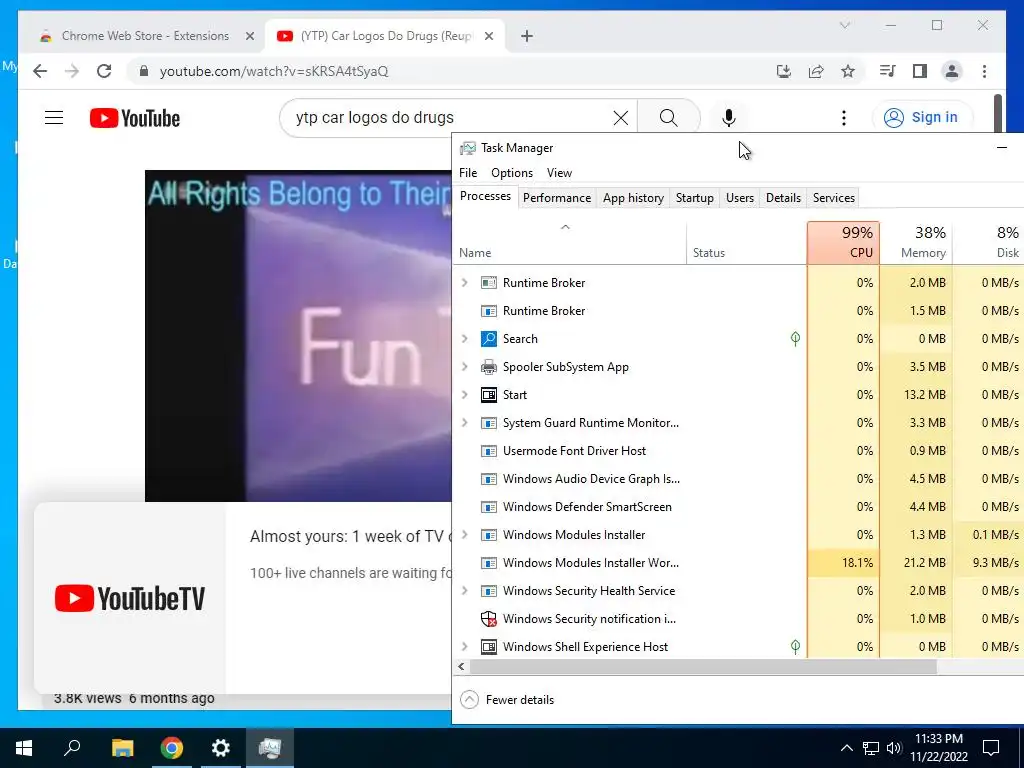1024x768 pixels.
Task: Show hidden system tray icons
Action: point(846,748)
